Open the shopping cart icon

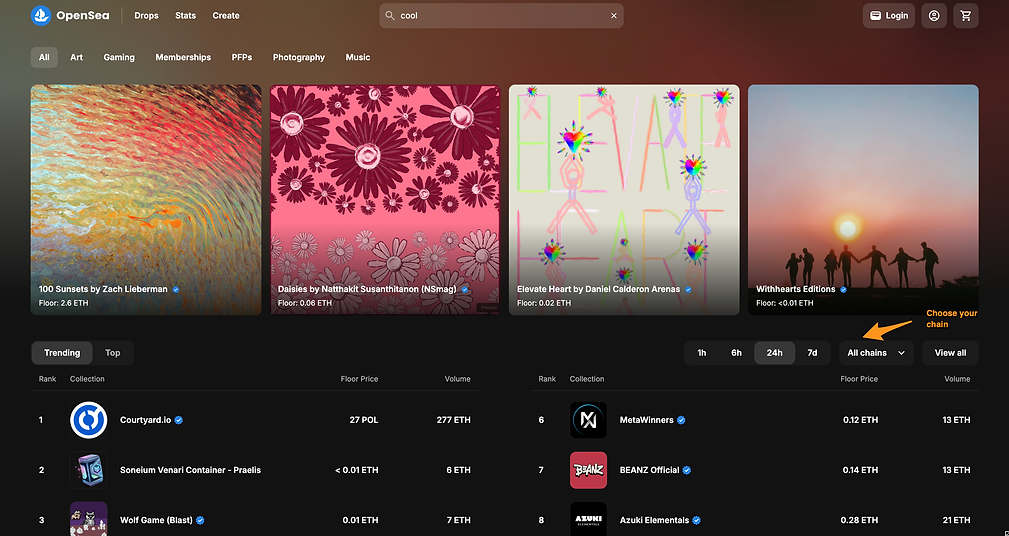point(965,16)
